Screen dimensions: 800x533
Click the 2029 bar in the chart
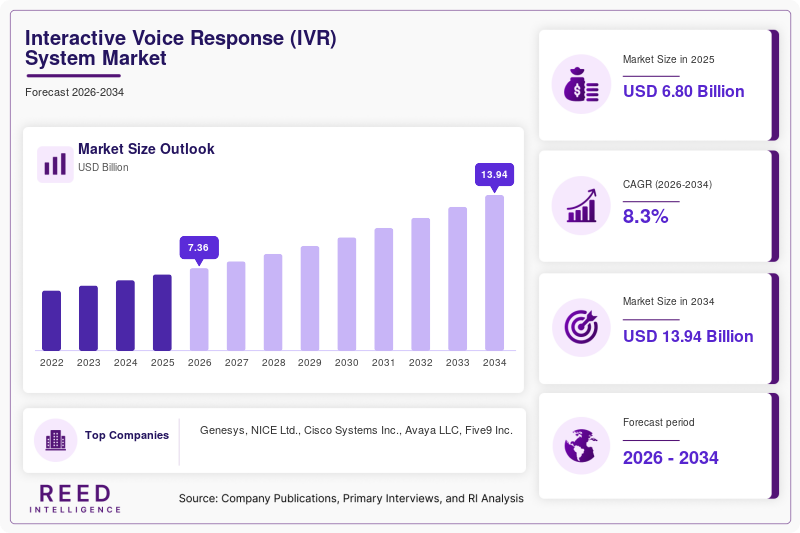(310, 298)
